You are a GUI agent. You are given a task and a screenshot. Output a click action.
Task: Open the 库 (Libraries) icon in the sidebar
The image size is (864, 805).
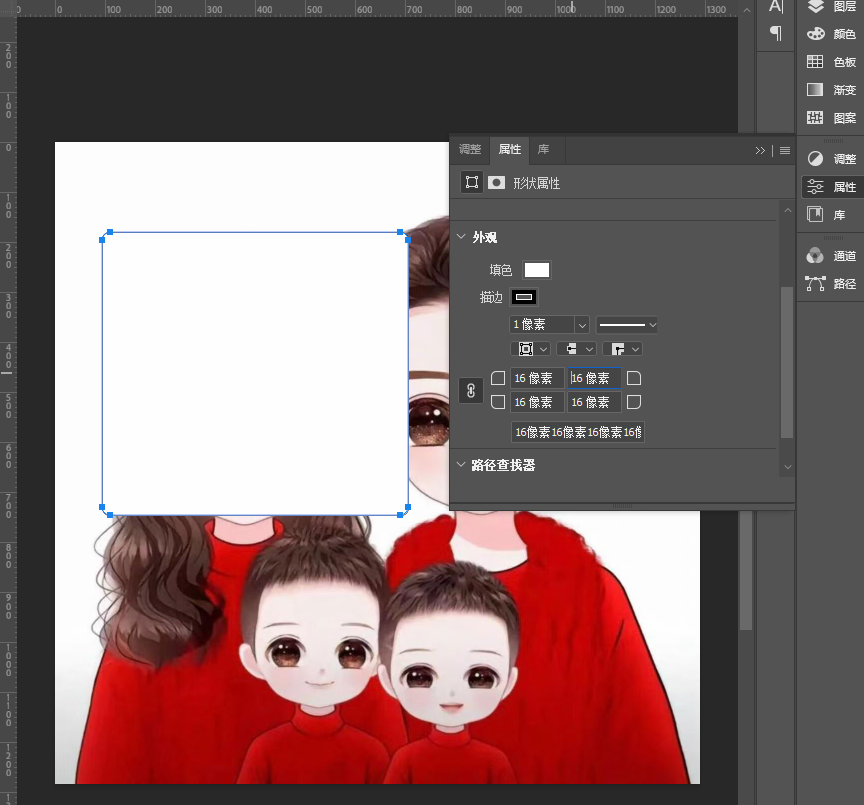(x=815, y=214)
